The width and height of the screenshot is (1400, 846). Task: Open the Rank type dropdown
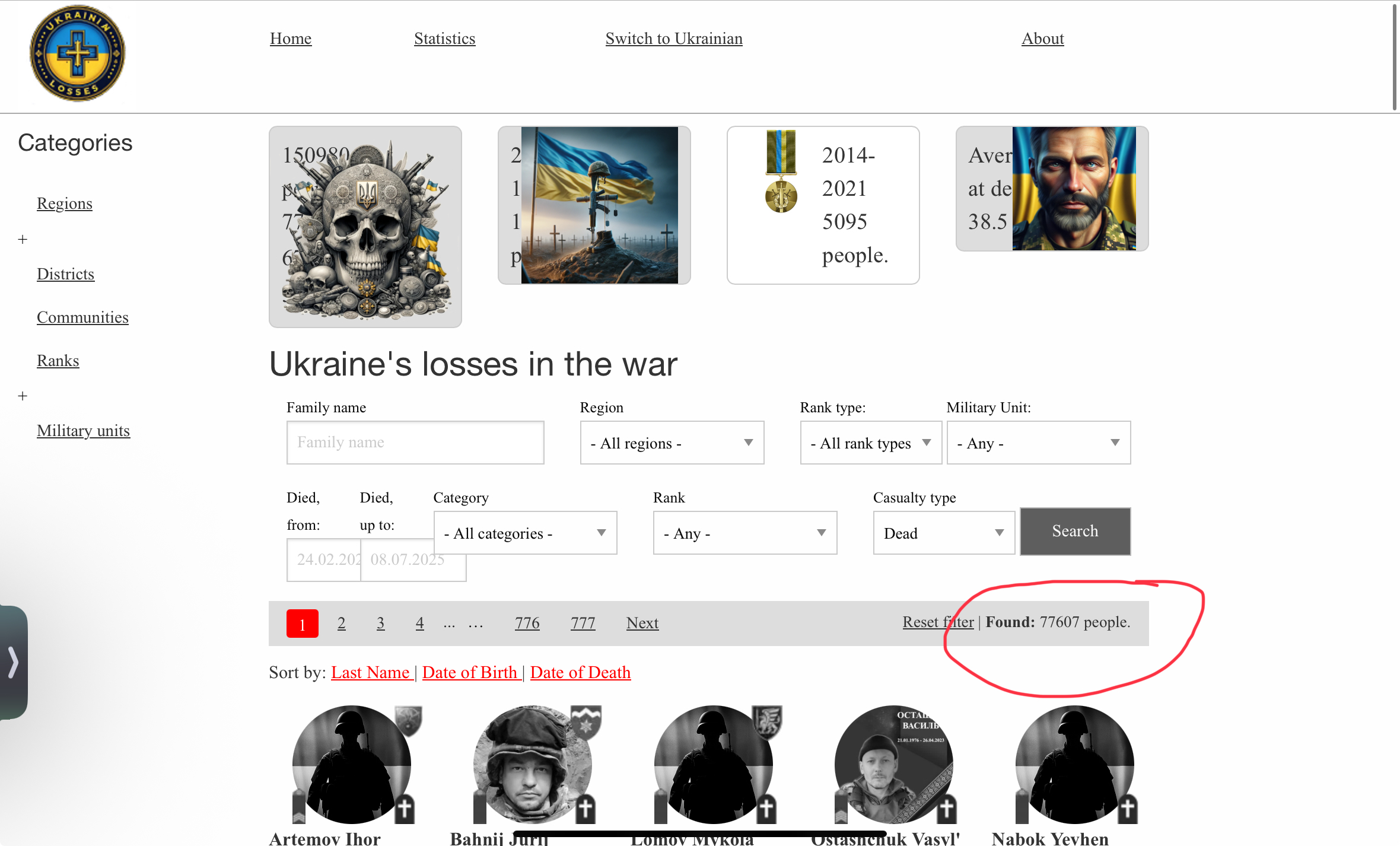(871, 443)
